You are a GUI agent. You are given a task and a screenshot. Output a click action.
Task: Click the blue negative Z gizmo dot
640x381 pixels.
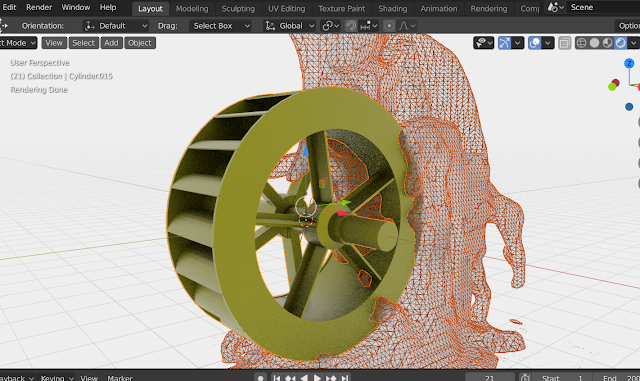629,107
